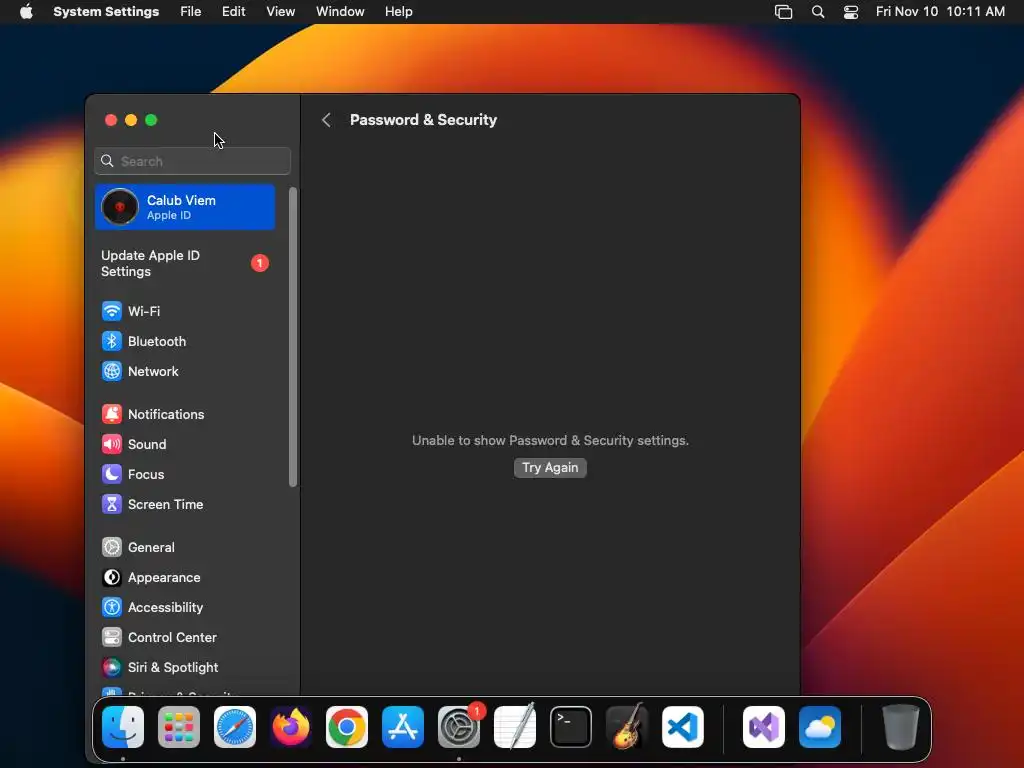Screen dimensions: 1024x768
Task: Open Control Center settings in sidebar
Action: pos(185,637)
